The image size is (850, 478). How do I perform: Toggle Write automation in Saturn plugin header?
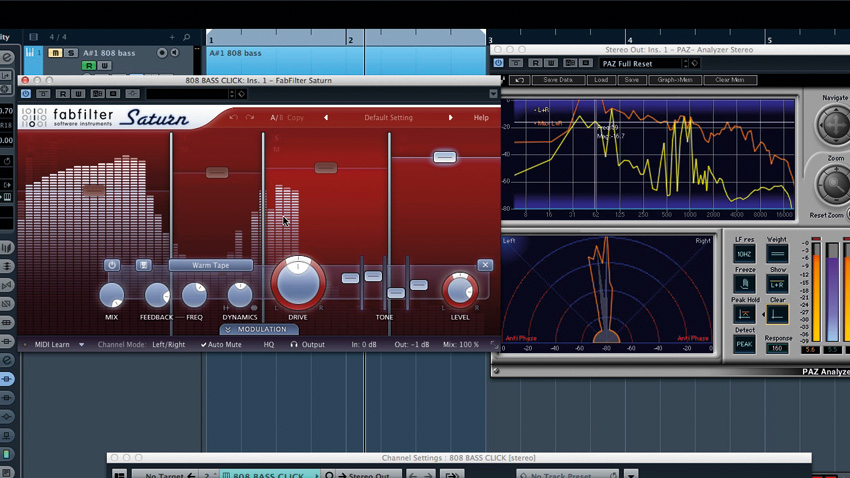(79, 94)
